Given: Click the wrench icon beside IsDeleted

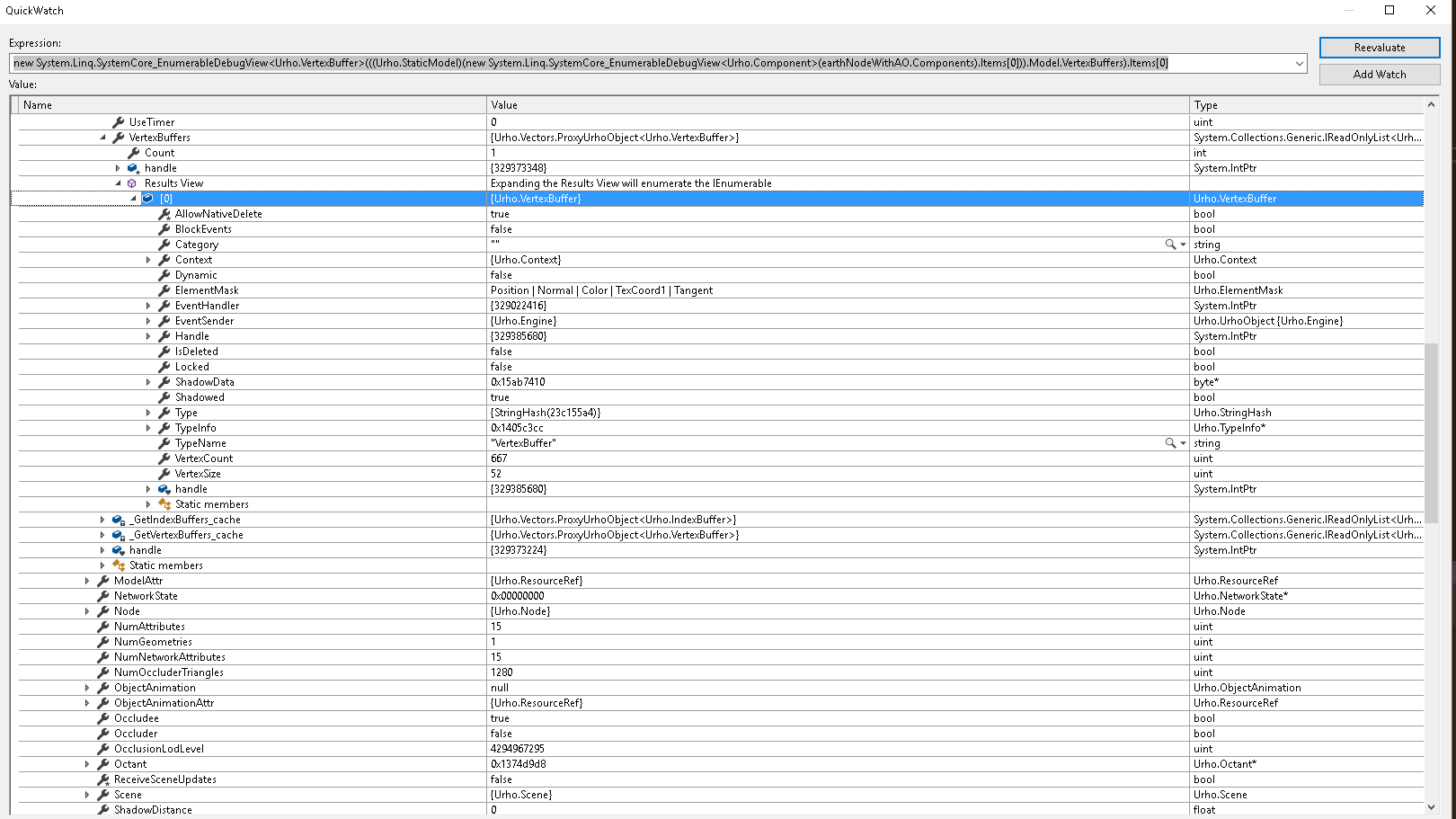Looking at the screenshot, I should 164,352.
